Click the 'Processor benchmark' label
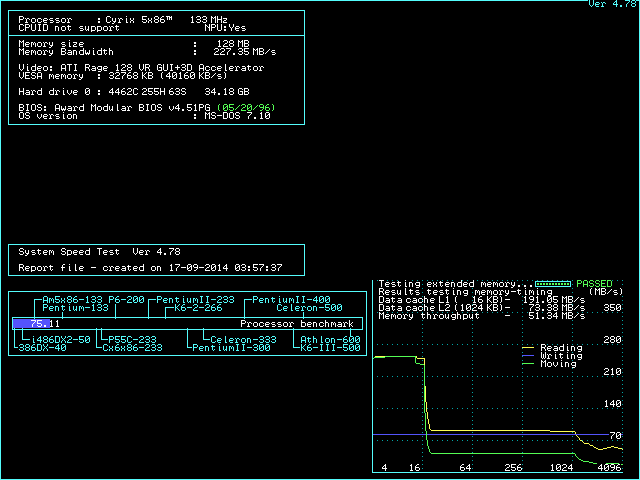The width and height of the screenshot is (640, 480). click(x=297, y=324)
